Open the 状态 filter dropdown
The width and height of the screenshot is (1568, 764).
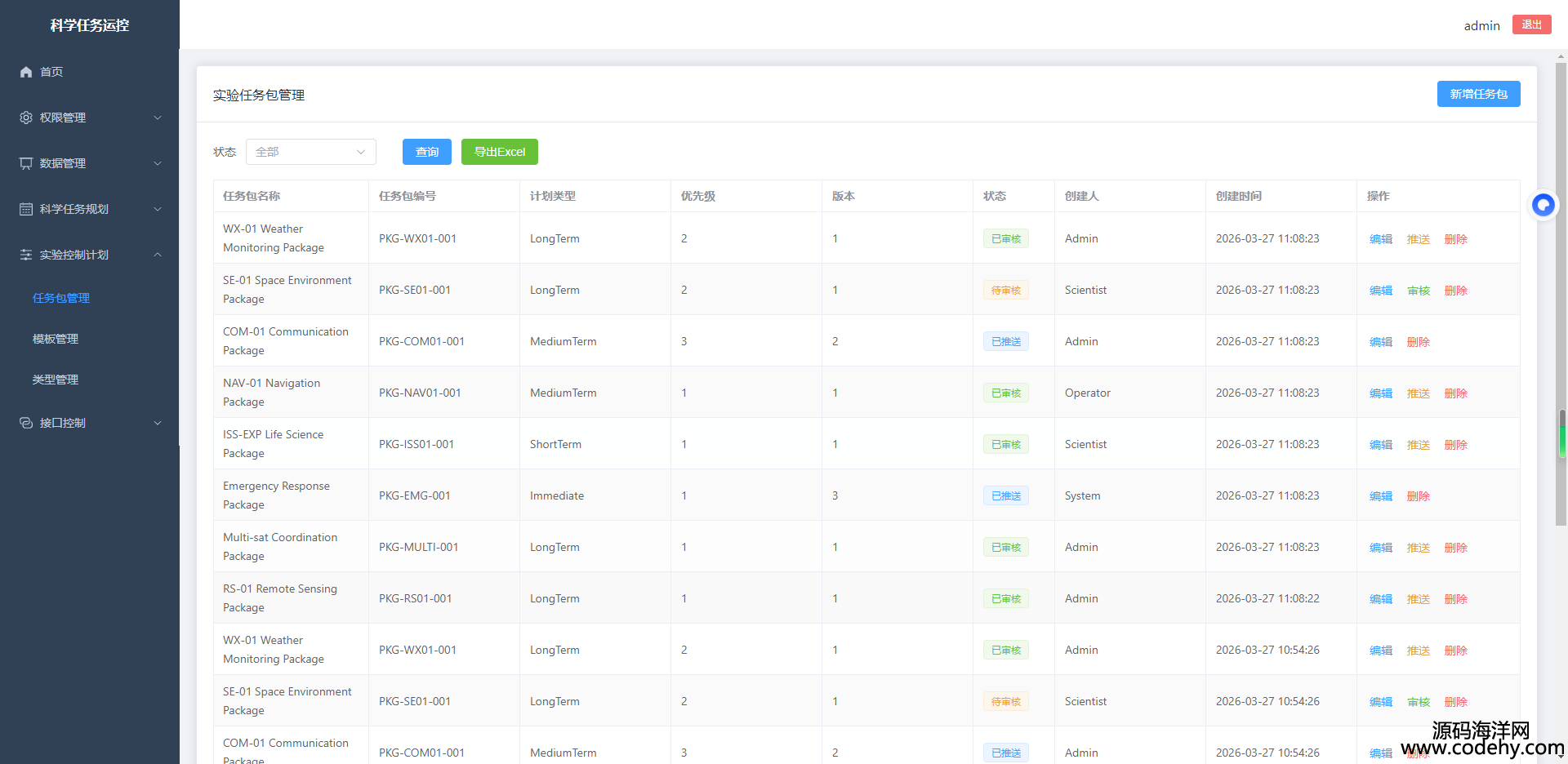(310, 152)
